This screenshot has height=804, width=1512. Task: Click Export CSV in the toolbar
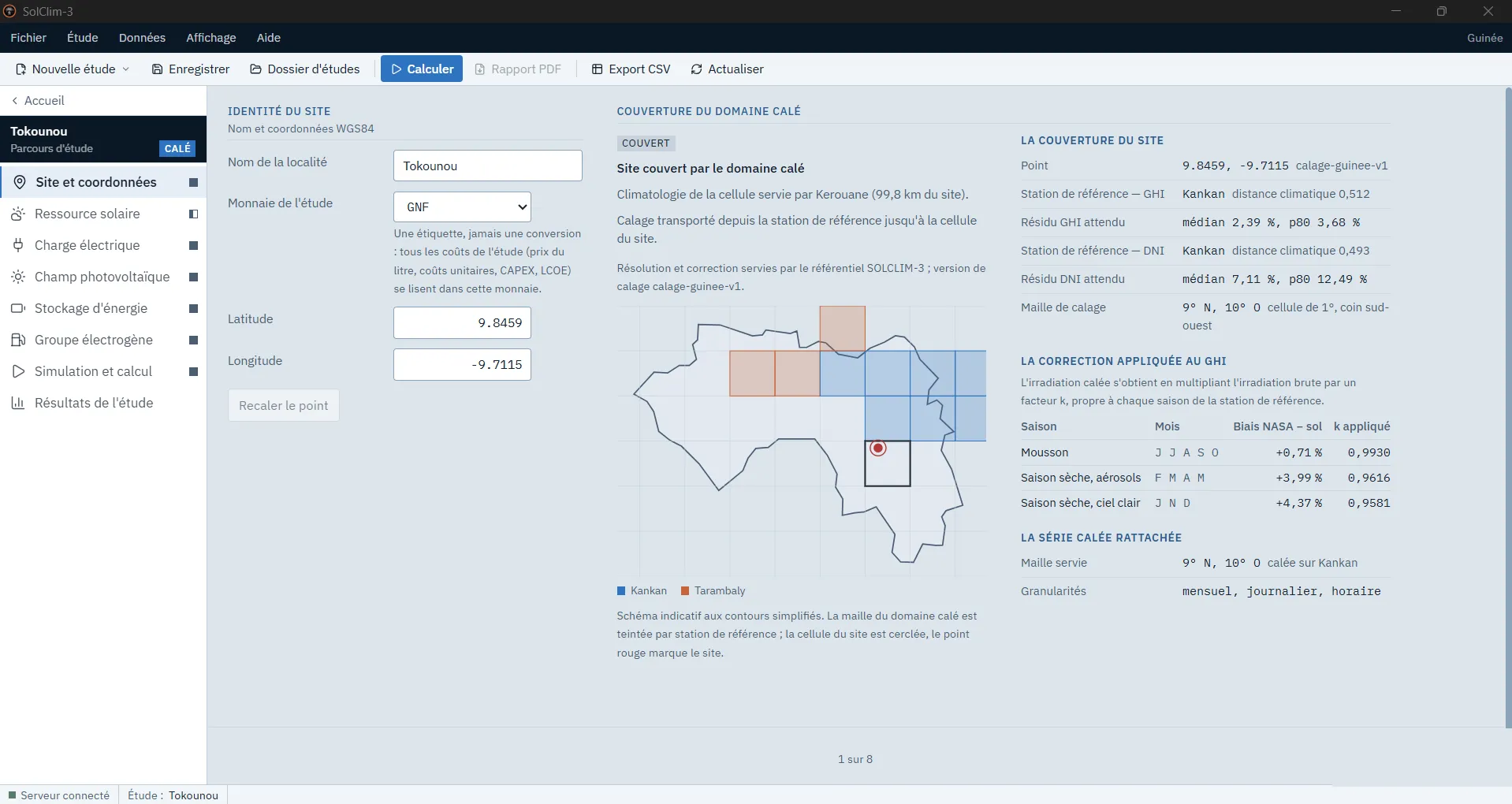631,69
